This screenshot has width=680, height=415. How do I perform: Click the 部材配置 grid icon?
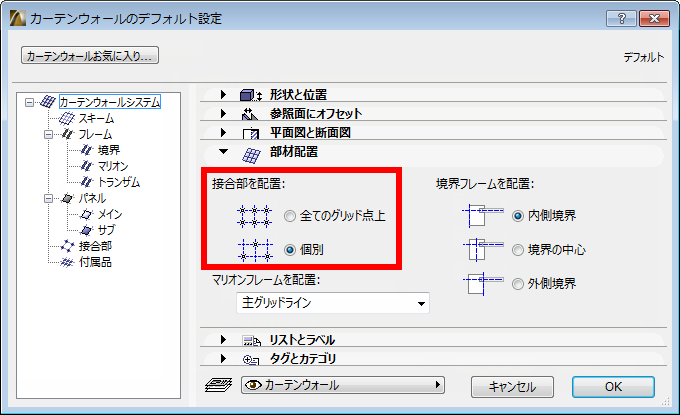coord(252,155)
